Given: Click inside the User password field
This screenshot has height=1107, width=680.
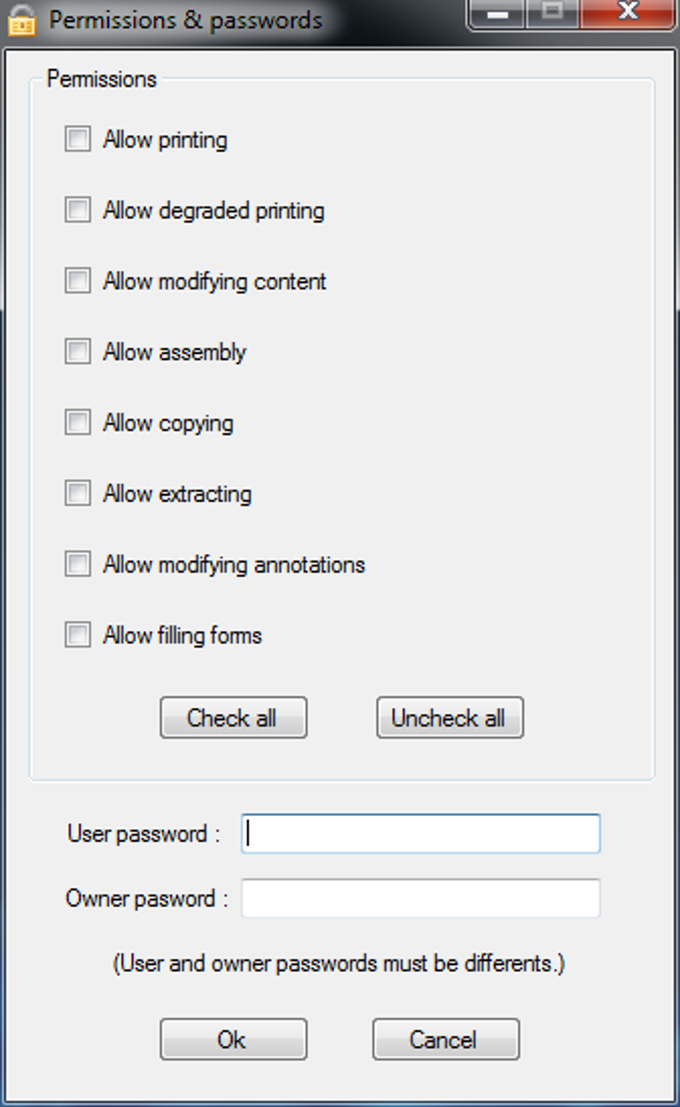Looking at the screenshot, I should click(x=418, y=832).
